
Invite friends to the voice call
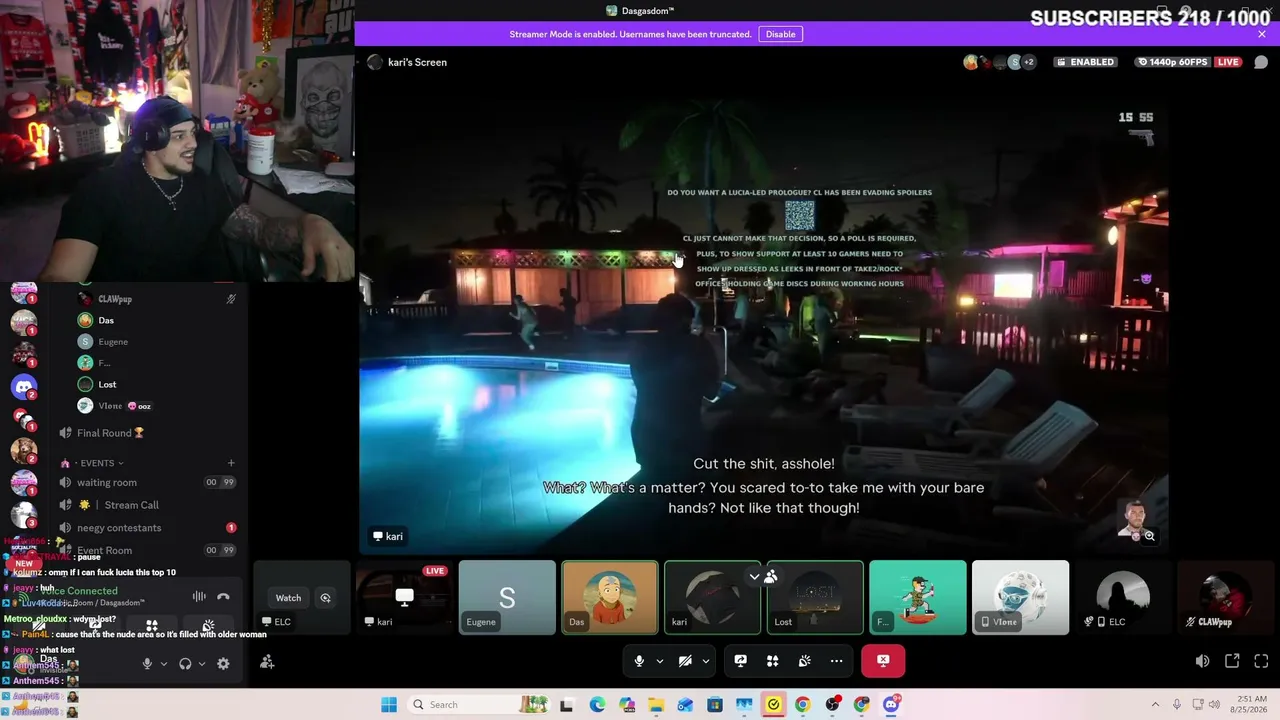267,662
